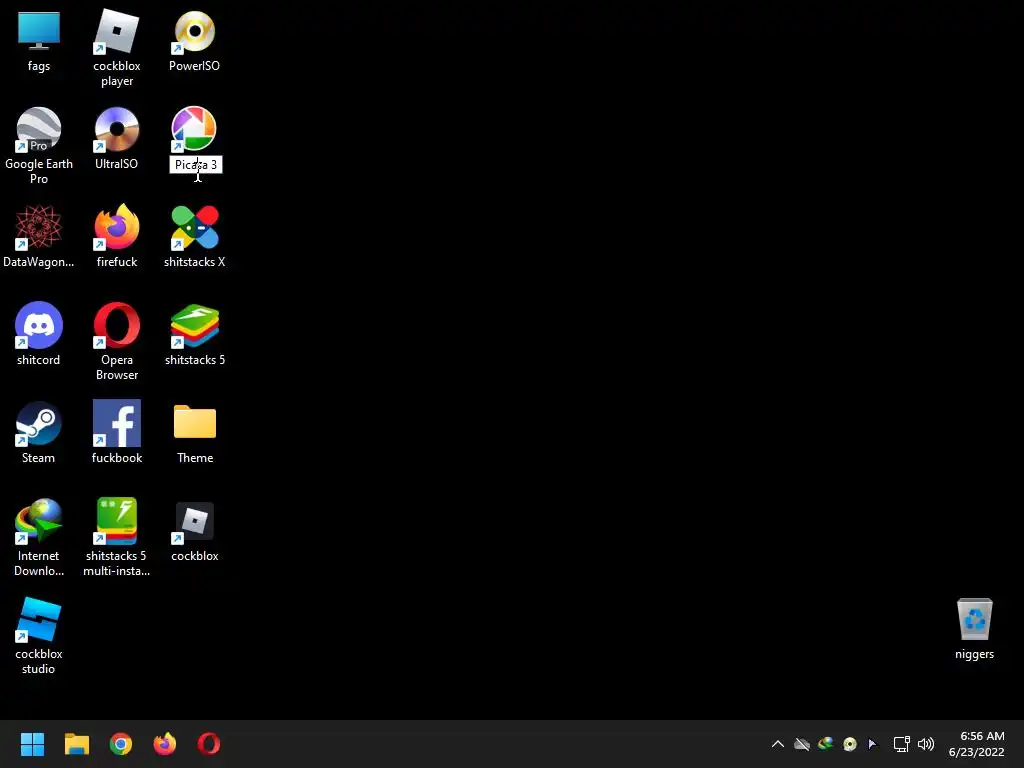Open the volume speaker control
The height and width of the screenshot is (768, 1024).
click(926, 744)
